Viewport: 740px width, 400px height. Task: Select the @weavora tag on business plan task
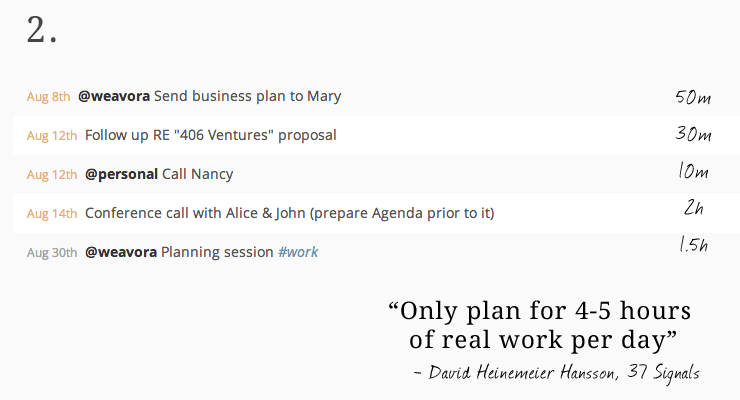coord(114,96)
